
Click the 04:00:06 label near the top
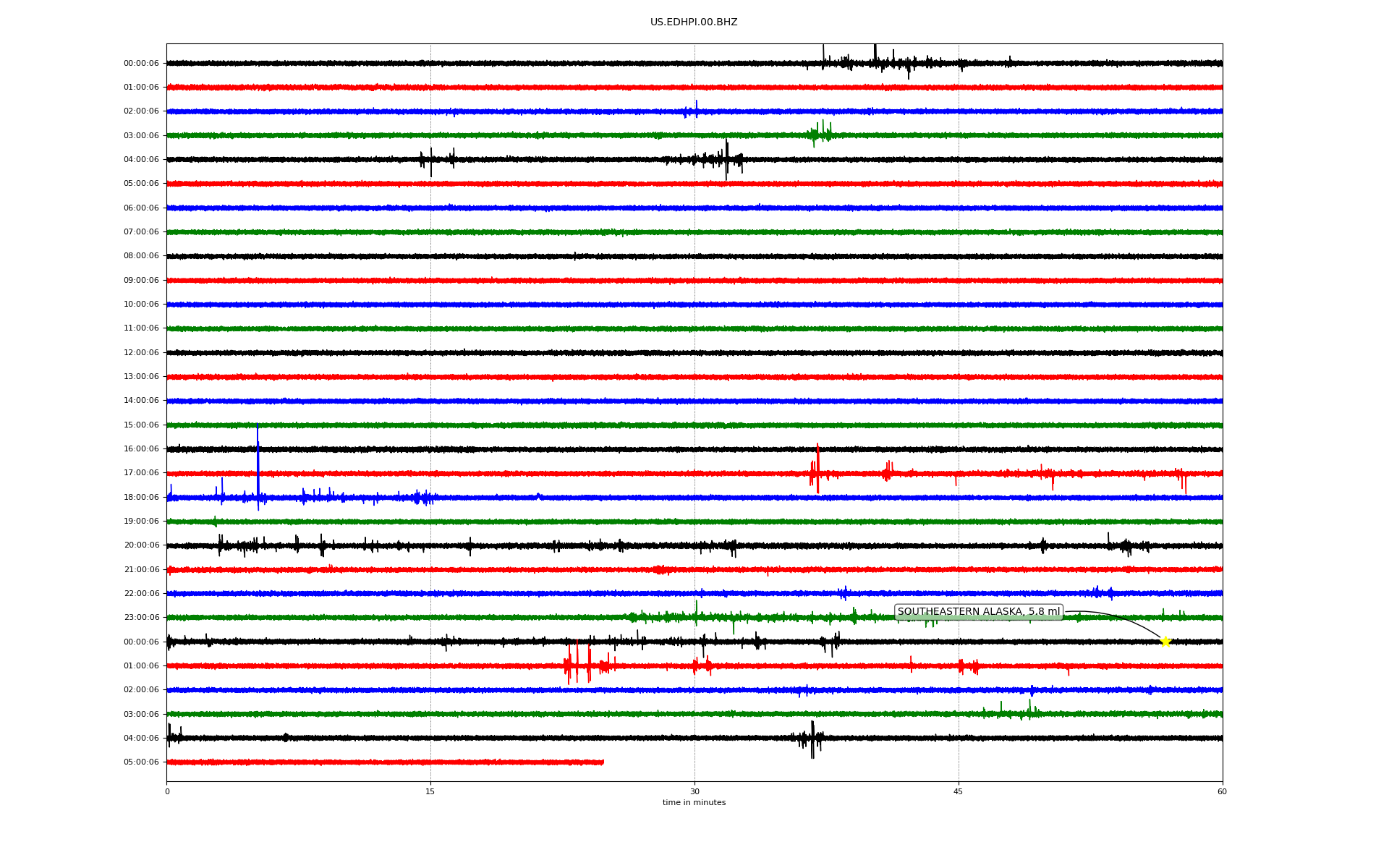pyautogui.click(x=141, y=160)
